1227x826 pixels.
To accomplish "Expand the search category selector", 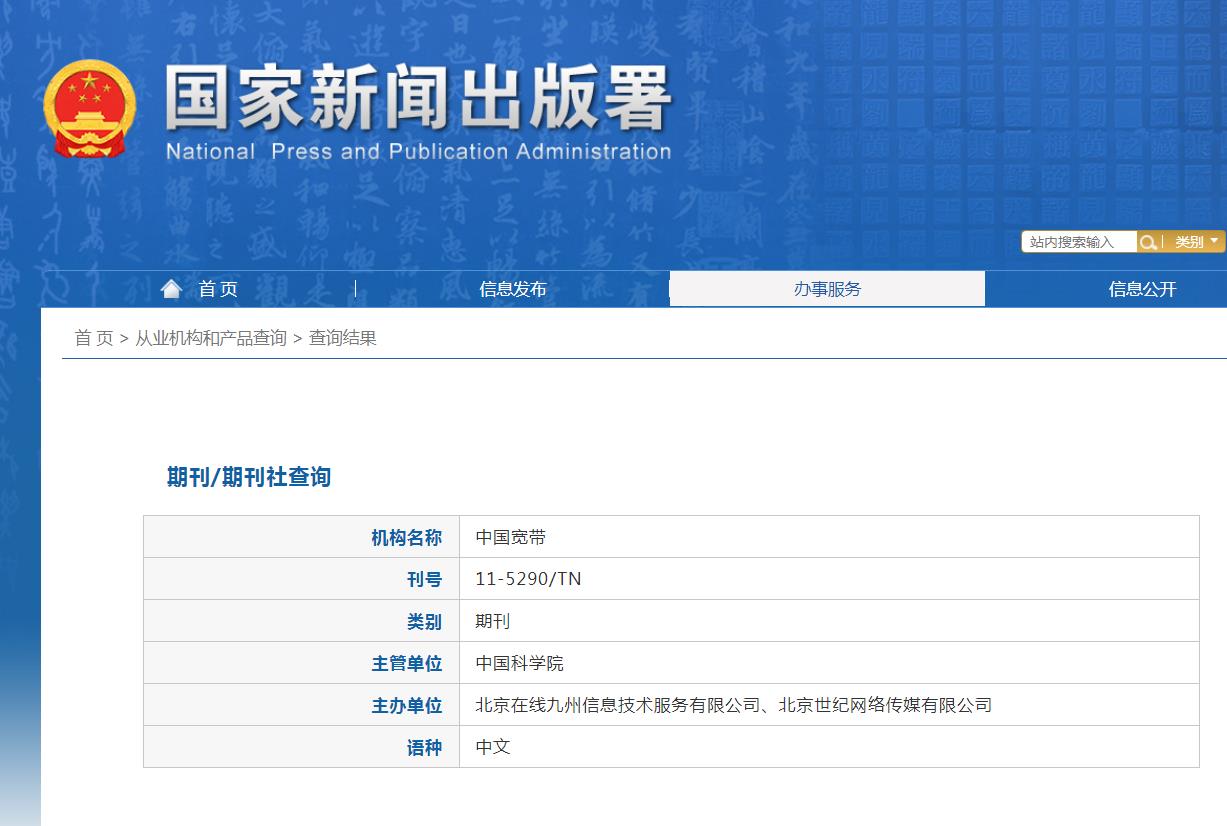I will pos(1196,241).
